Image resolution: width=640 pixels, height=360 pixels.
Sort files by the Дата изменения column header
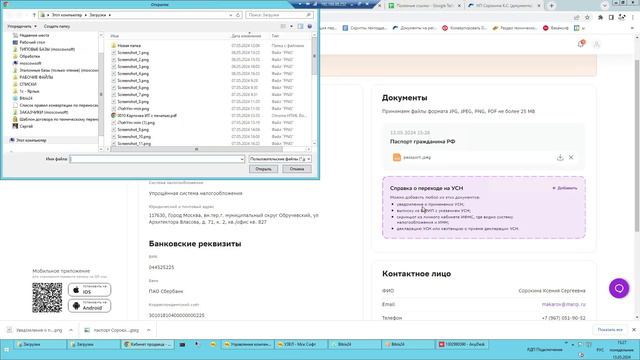[246, 36]
